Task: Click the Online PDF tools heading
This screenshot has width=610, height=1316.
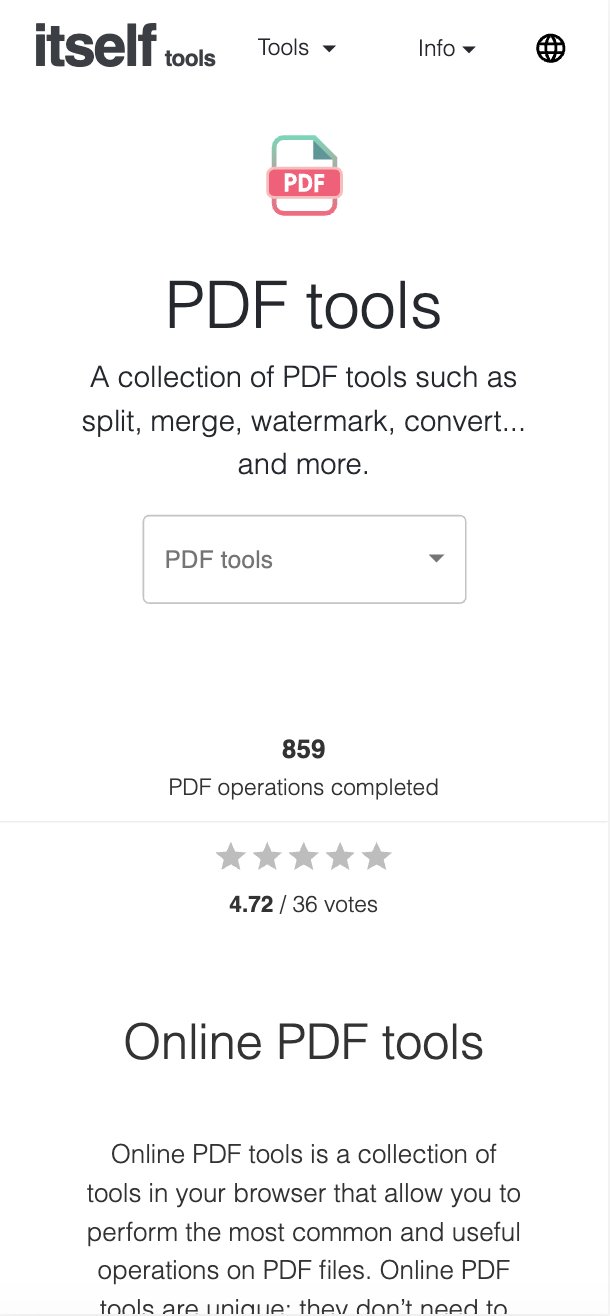Action: 304,1041
